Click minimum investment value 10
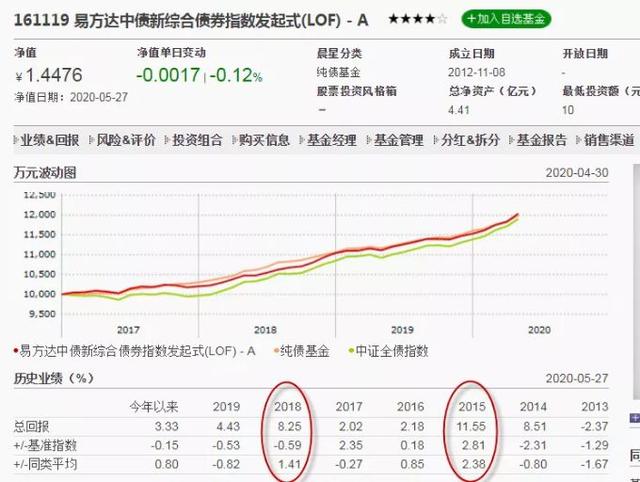Image resolution: width=640 pixels, height=482 pixels. (x=568, y=110)
